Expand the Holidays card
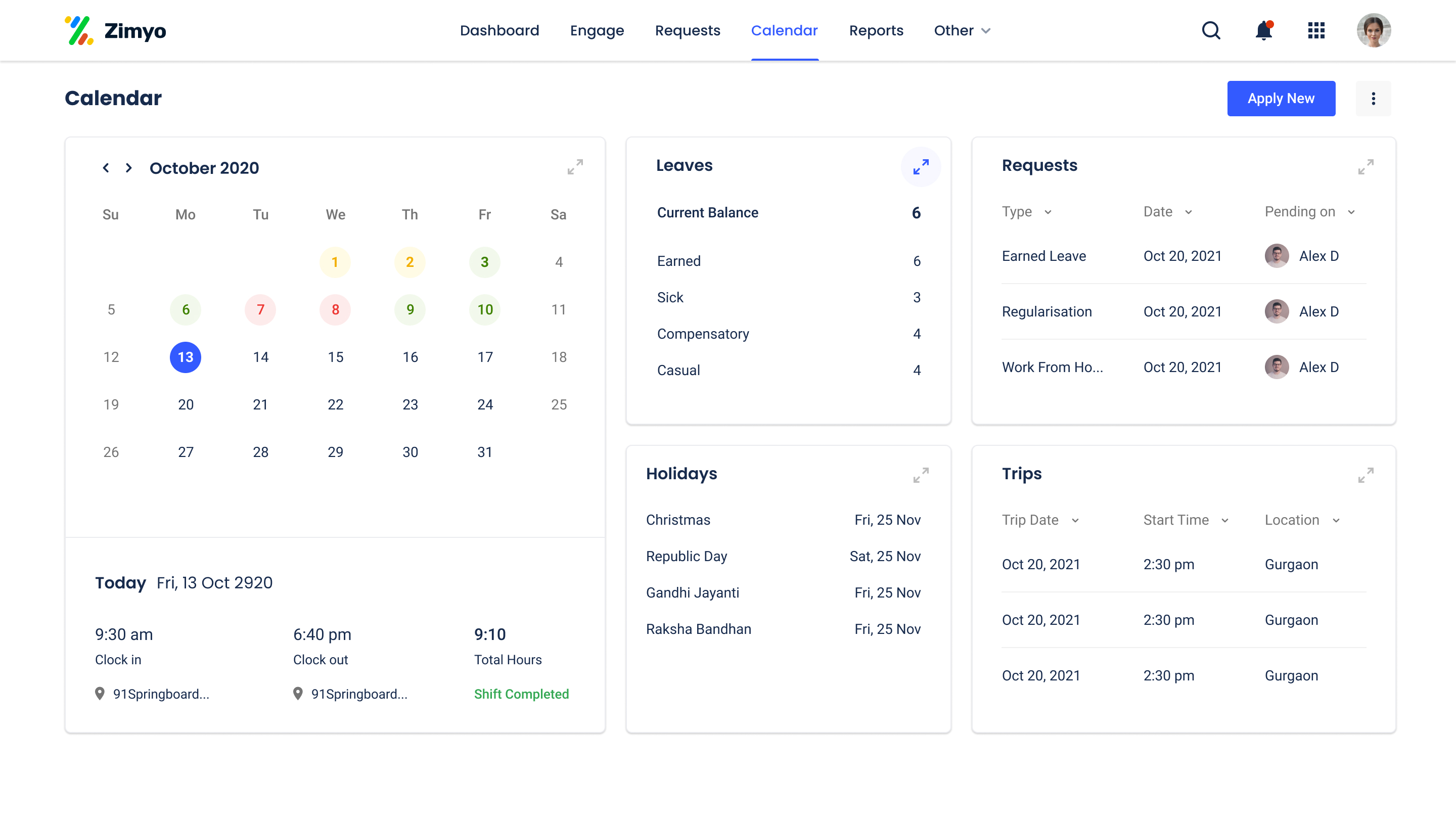 (x=921, y=475)
